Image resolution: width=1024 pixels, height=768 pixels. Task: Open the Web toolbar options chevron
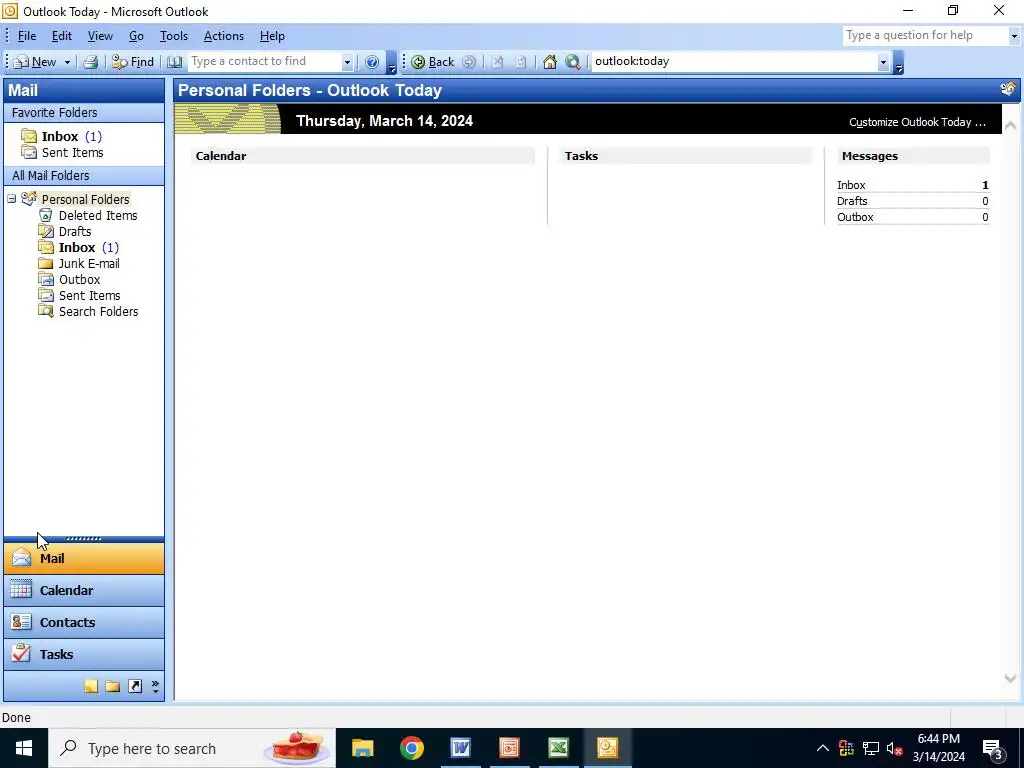pos(899,63)
